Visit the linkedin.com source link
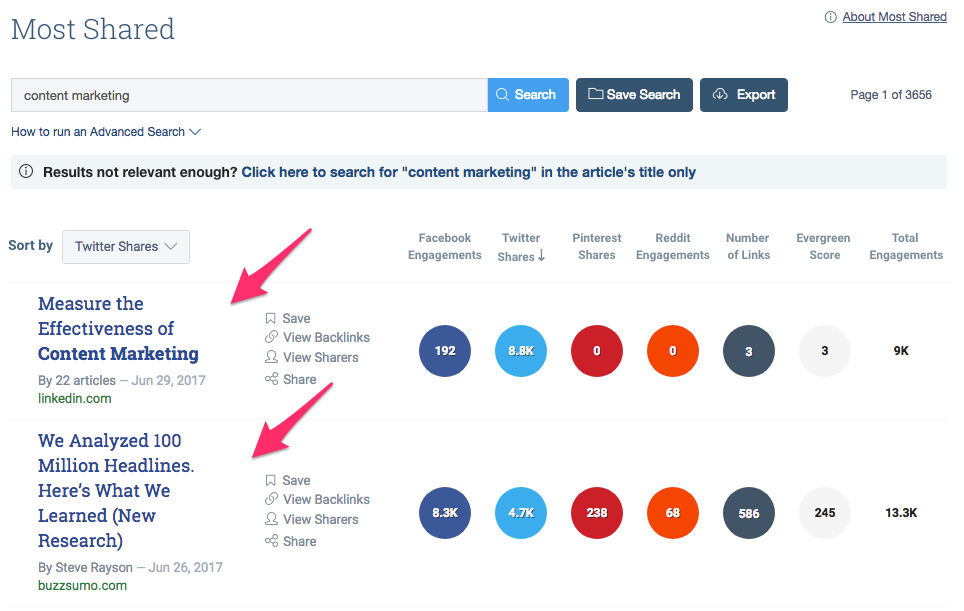The height and width of the screenshot is (611, 964). pyautogui.click(x=74, y=397)
